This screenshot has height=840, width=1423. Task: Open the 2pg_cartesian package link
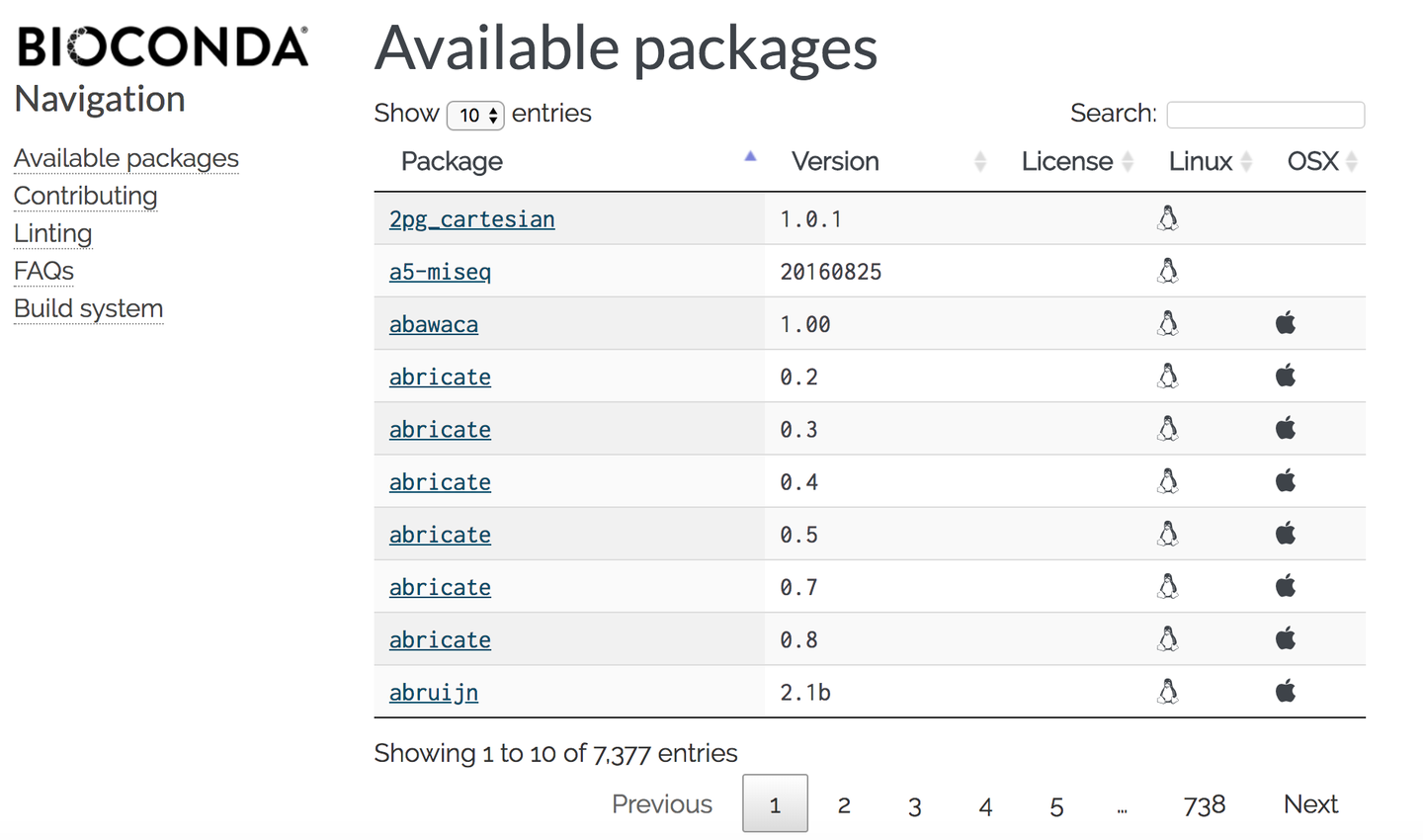(471, 219)
